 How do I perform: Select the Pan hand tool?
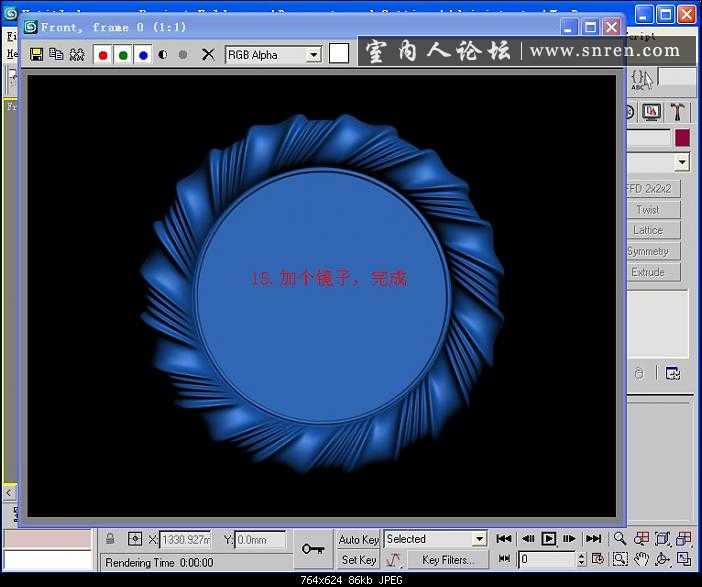pyautogui.click(x=642, y=559)
